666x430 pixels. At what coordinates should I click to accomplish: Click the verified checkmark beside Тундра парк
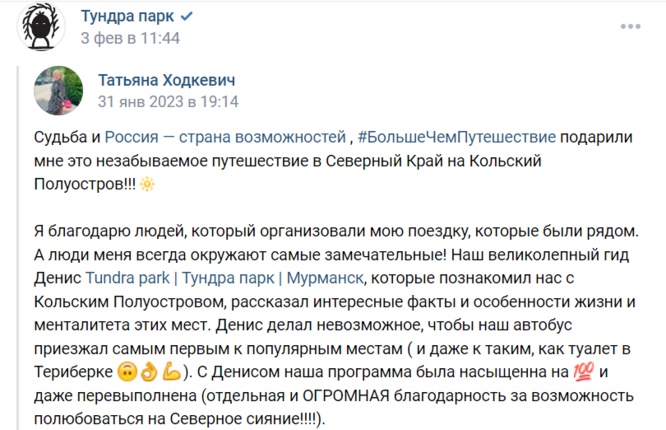click(x=186, y=16)
